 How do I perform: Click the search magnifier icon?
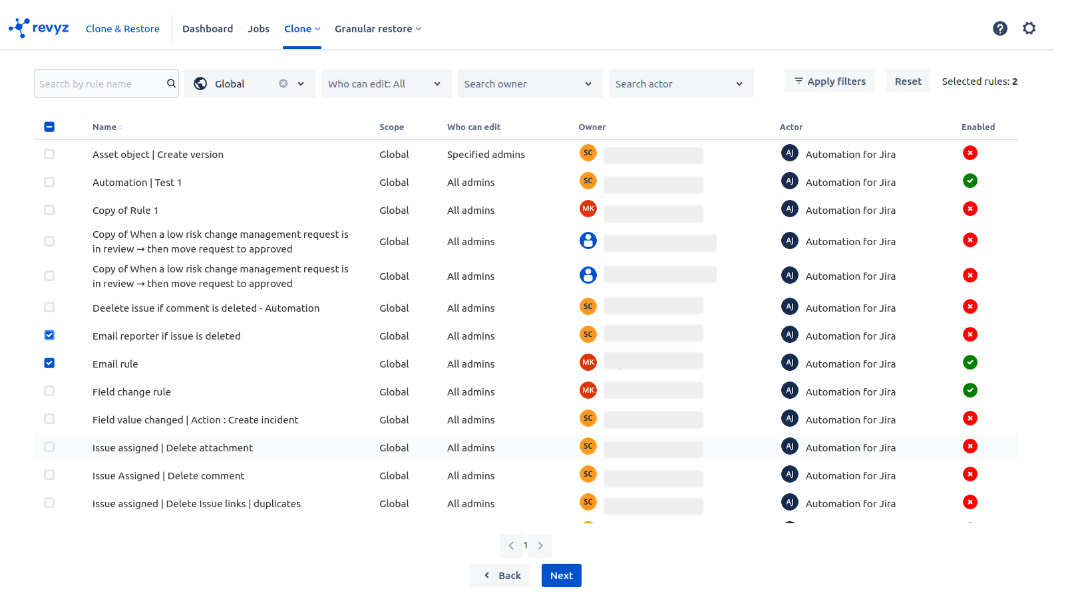click(x=171, y=84)
